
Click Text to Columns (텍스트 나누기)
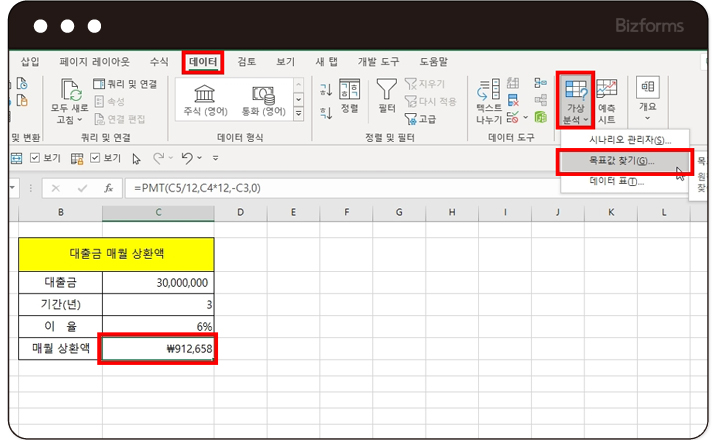pyautogui.click(x=488, y=101)
